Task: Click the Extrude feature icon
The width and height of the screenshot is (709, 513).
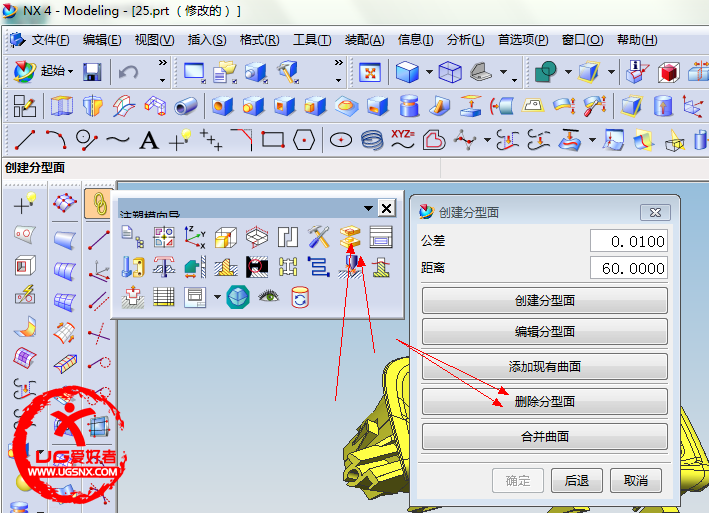Action: [61, 107]
